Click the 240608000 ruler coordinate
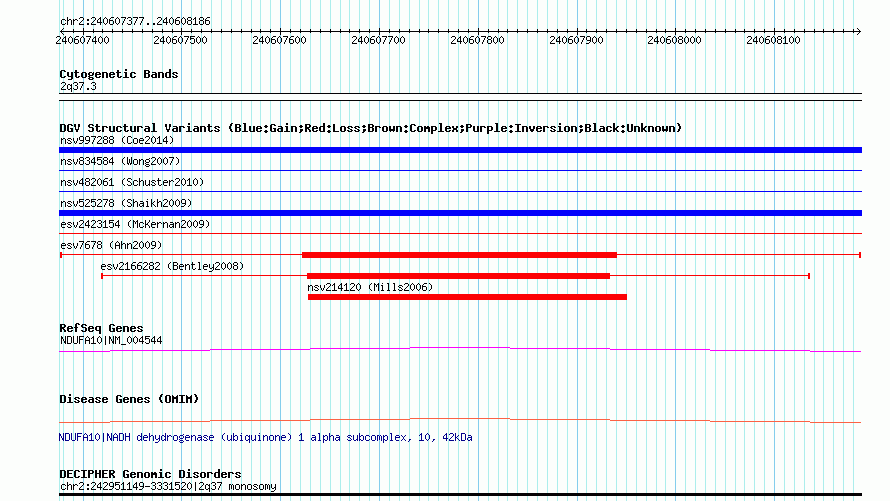The width and height of the screenshot is (890, 501). point(674,40)
